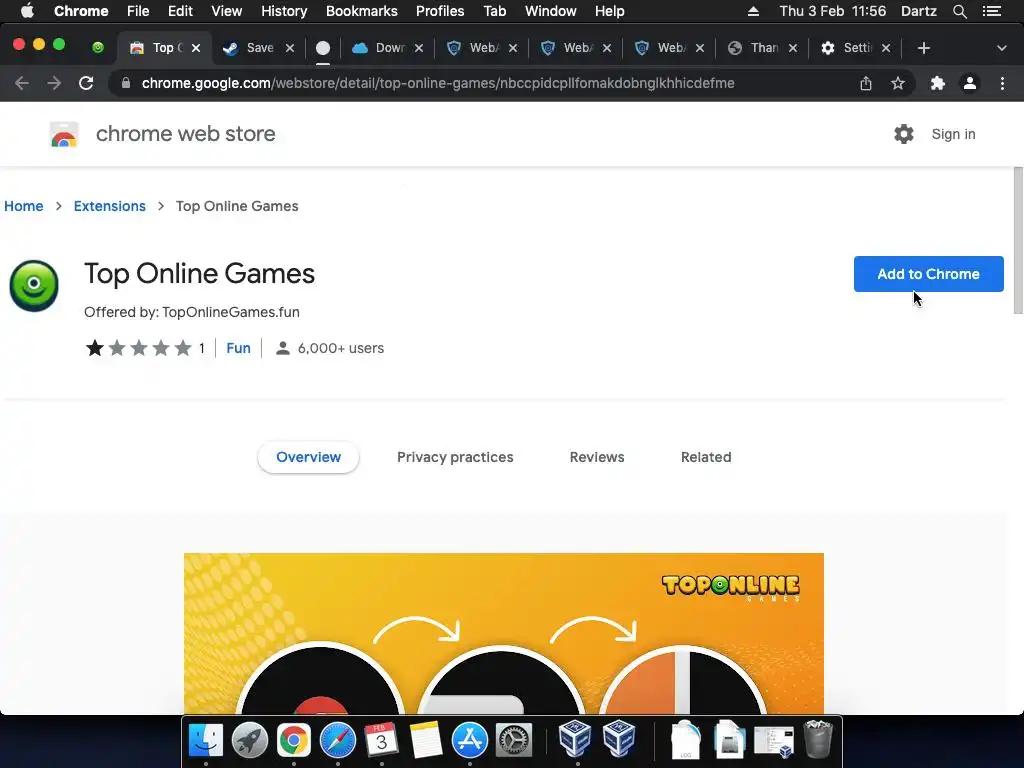Click the Top Online Games extension icon
The width and height of the screenshot is (1024, 768).
pos(34,285)
